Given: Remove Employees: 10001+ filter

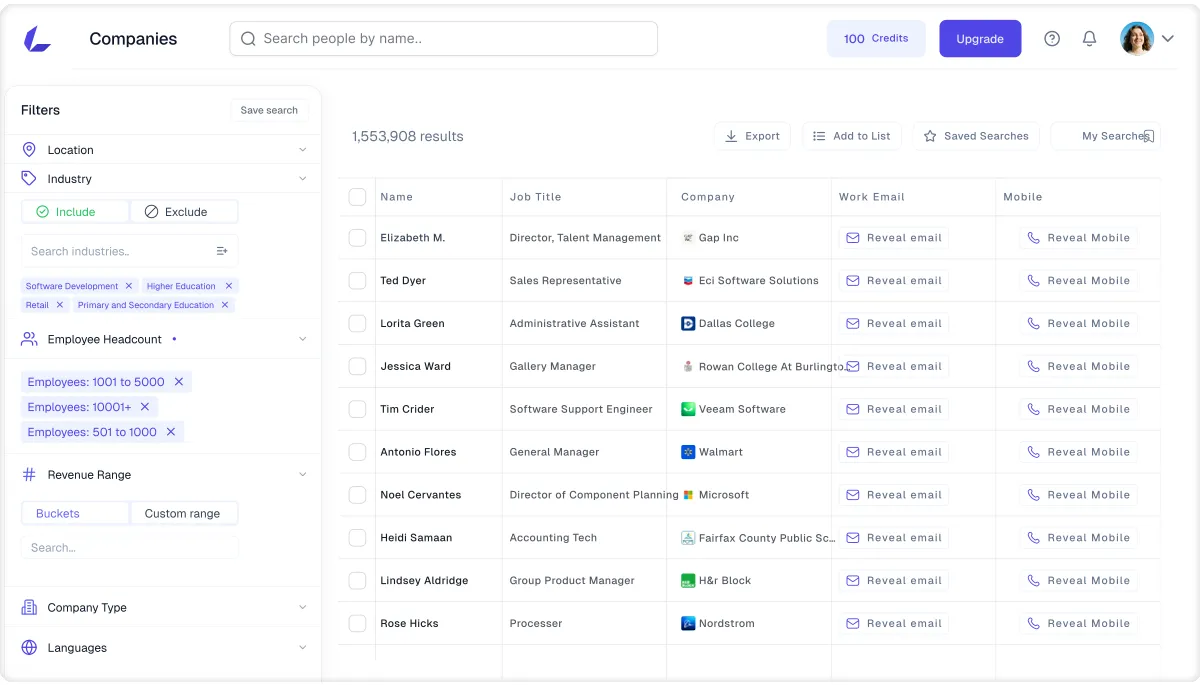Looking at the screenshot, I should click(145, 407).
